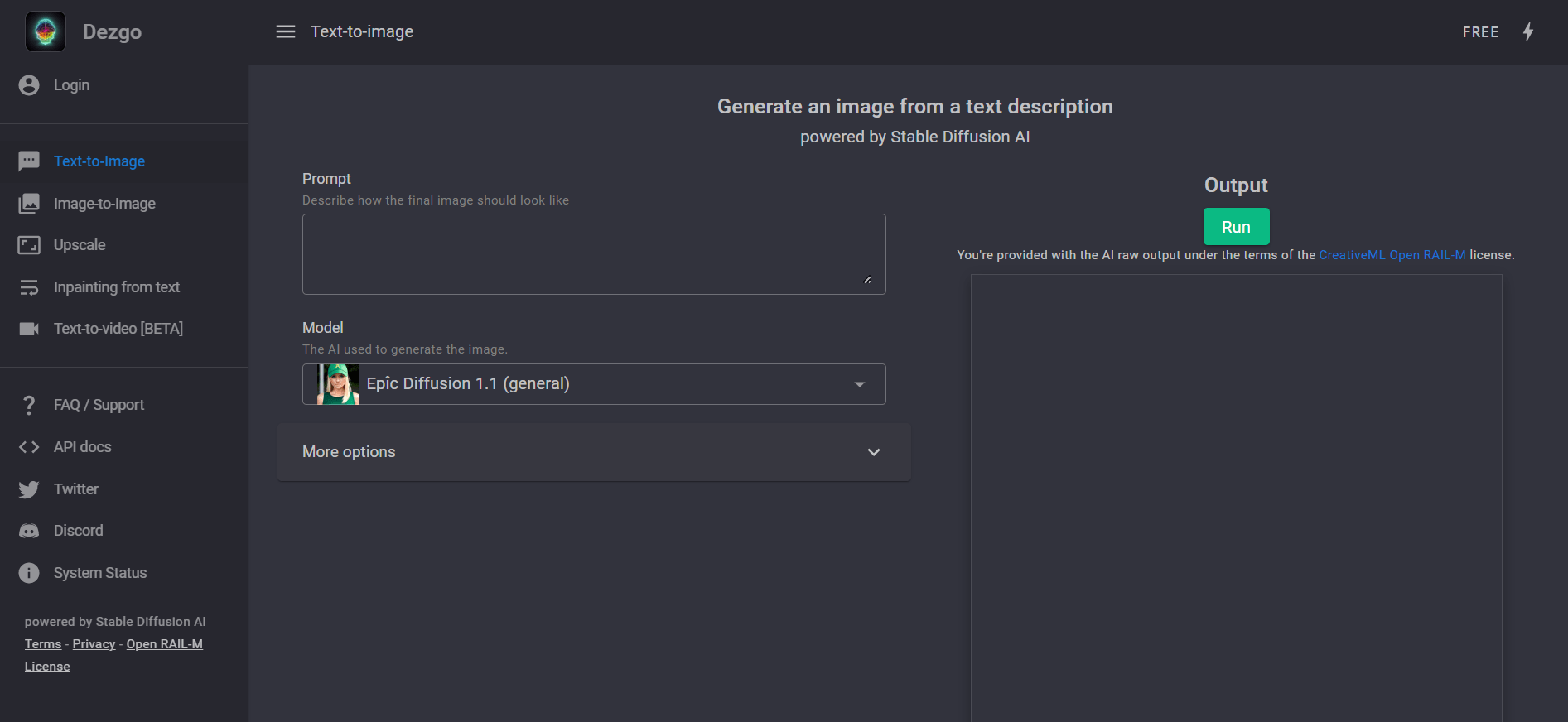Click the empty Output image area
This screenshot has width=1568, height=722.
[x=1236, y=498]
